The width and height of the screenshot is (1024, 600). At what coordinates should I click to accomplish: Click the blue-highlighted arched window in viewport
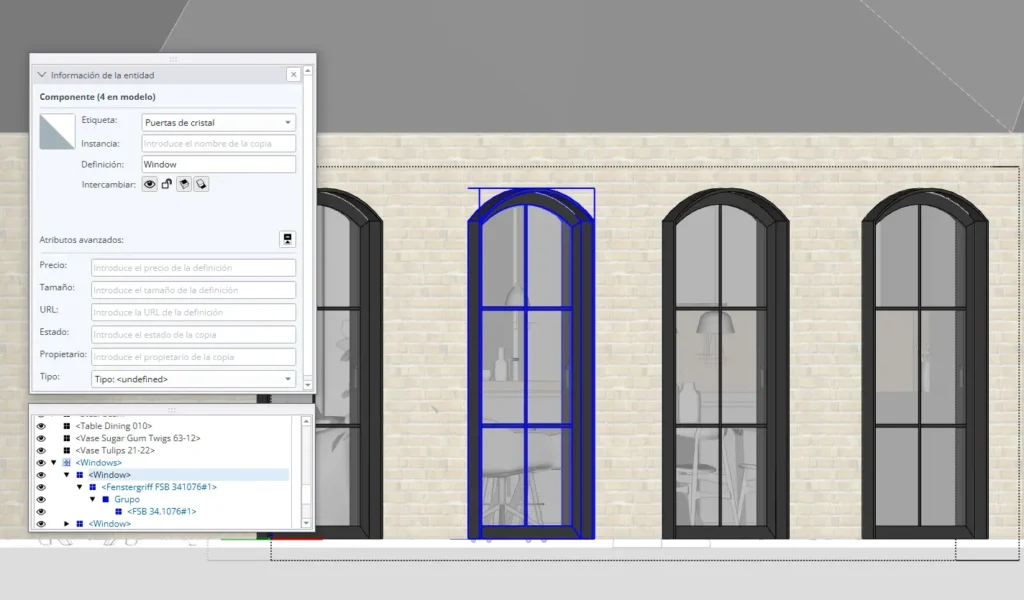[x=531, y=366]
